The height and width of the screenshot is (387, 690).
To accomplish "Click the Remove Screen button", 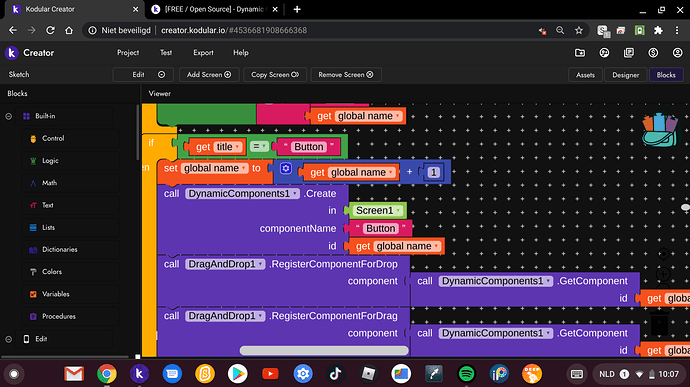I will [x=346, y=75].
